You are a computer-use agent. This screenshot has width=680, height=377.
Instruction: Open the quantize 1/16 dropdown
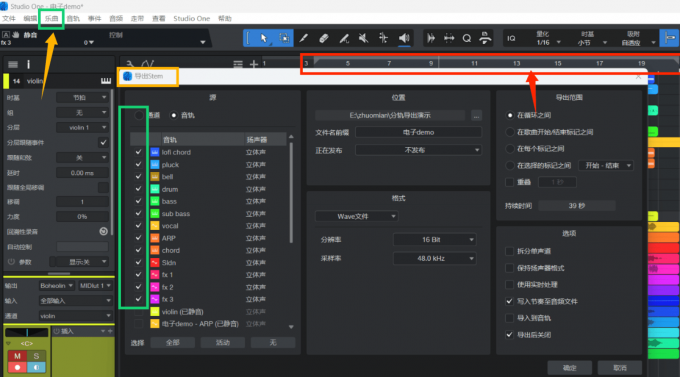548,43
